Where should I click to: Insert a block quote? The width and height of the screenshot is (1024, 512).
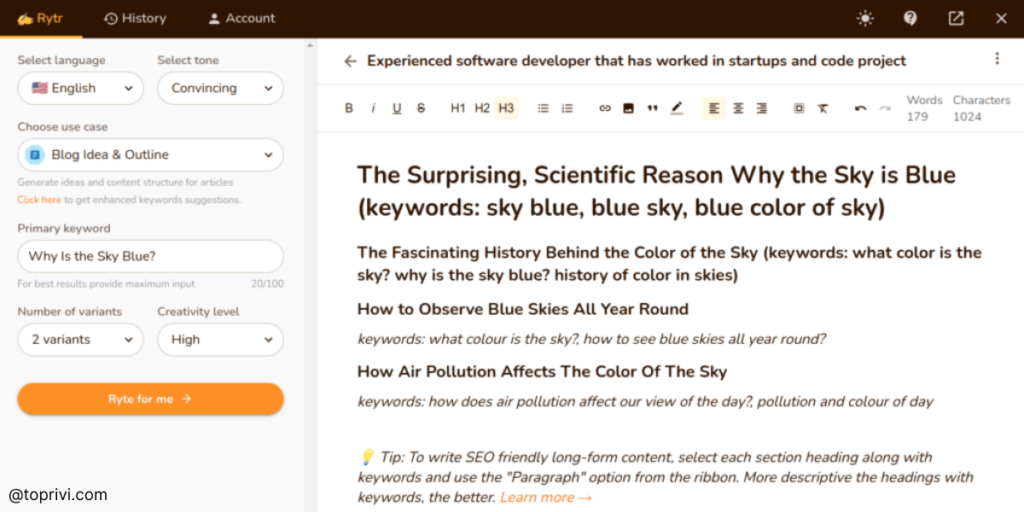click(x=652, y=108)
